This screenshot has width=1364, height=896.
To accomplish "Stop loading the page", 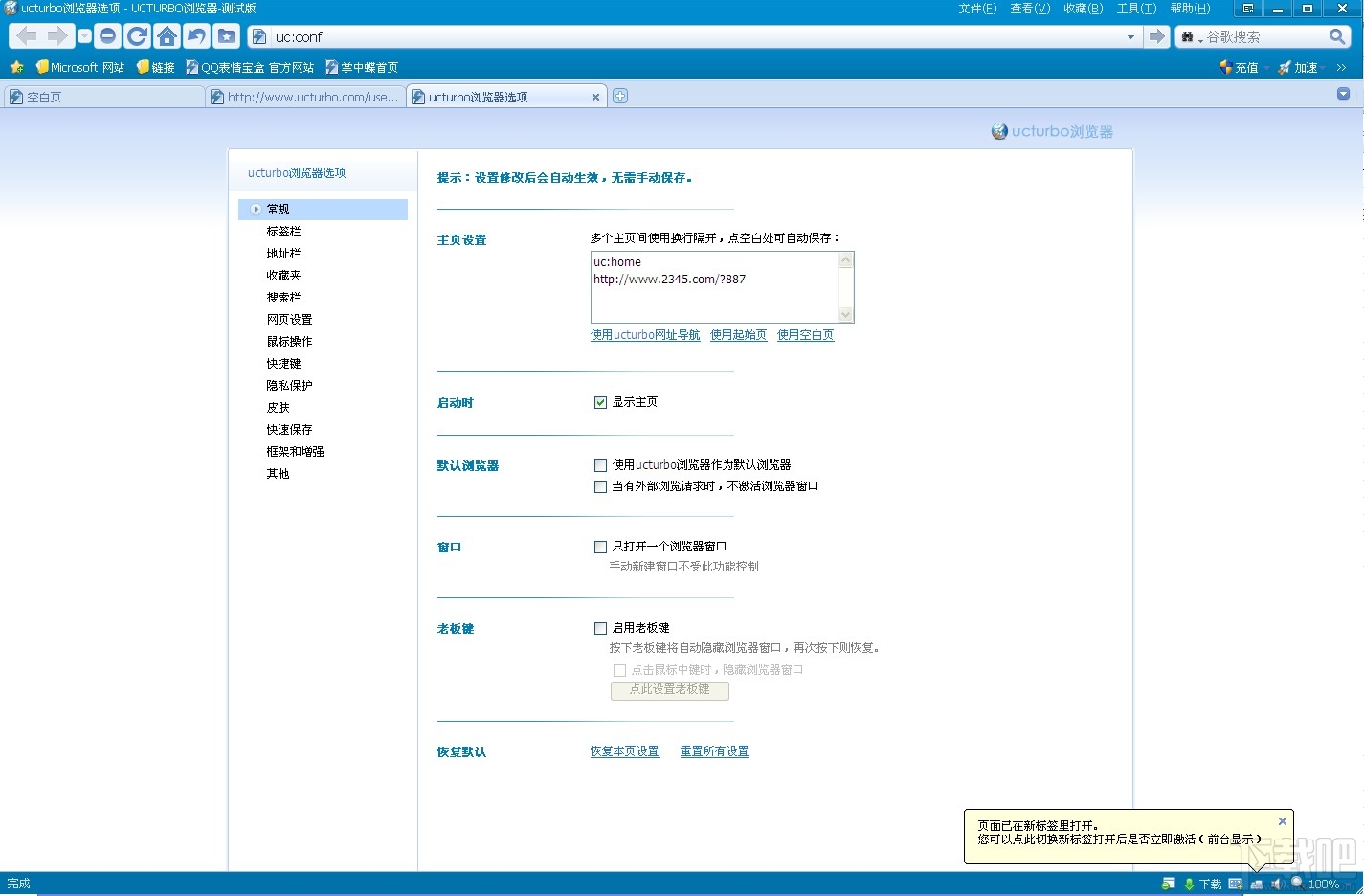I will pos(108,36).
